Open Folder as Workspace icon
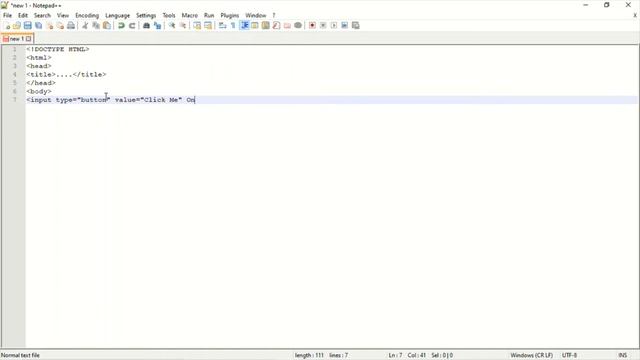This screenshot has width=640, height=360. point(287,26)
